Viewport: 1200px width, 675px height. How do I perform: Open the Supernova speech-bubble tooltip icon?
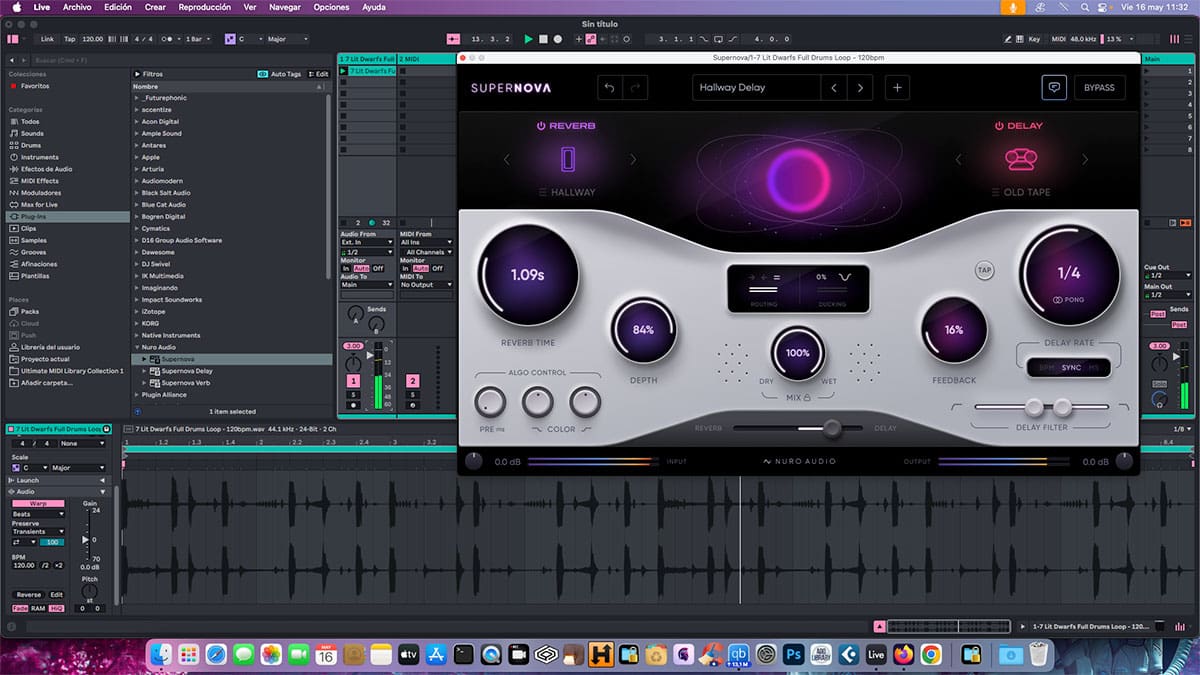pyautogui.click(x=1054, y=87)
